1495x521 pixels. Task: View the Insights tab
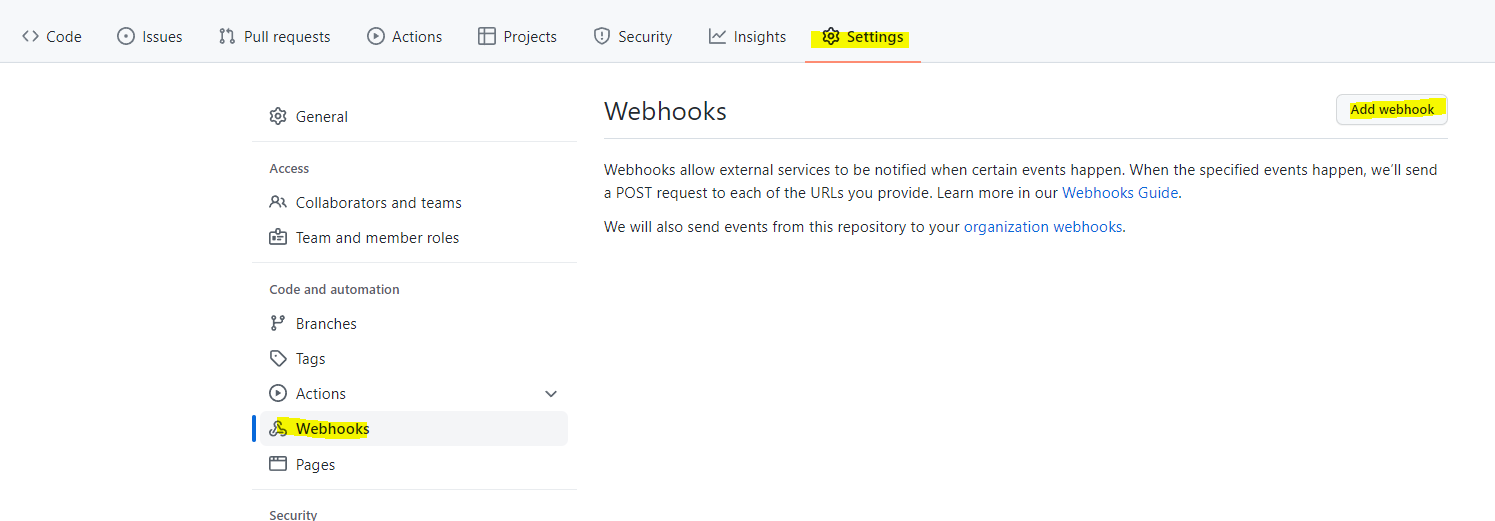[747, 36]
